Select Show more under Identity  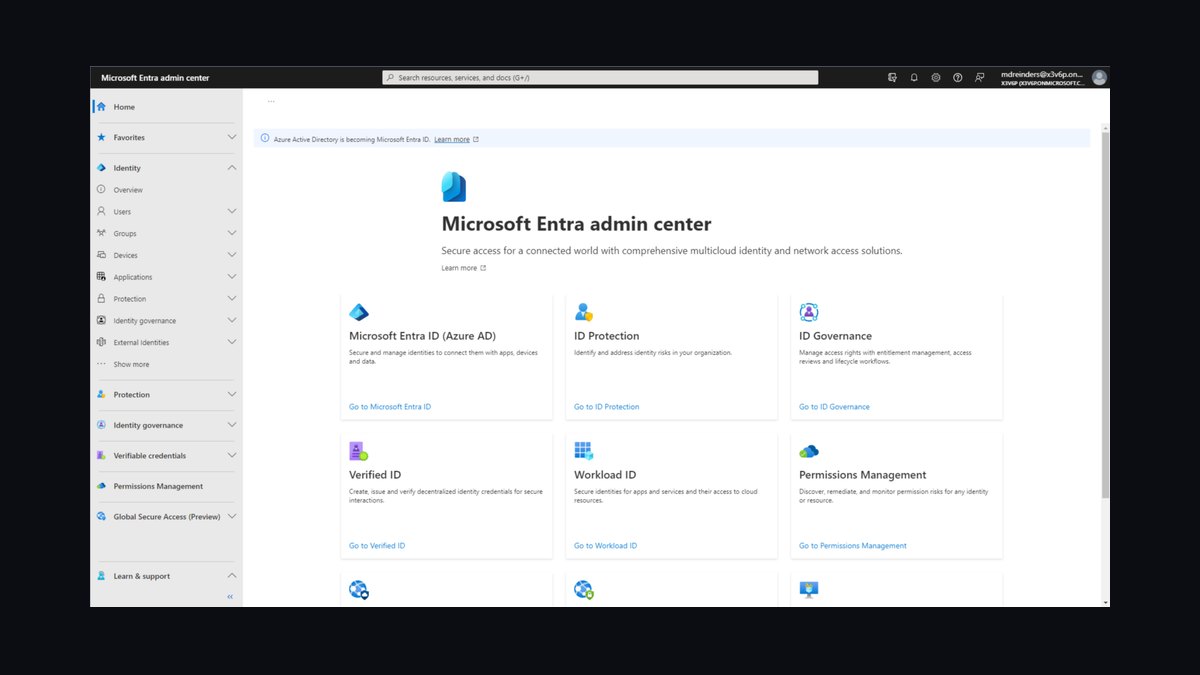pyautogui.click(x=131, y=364)
